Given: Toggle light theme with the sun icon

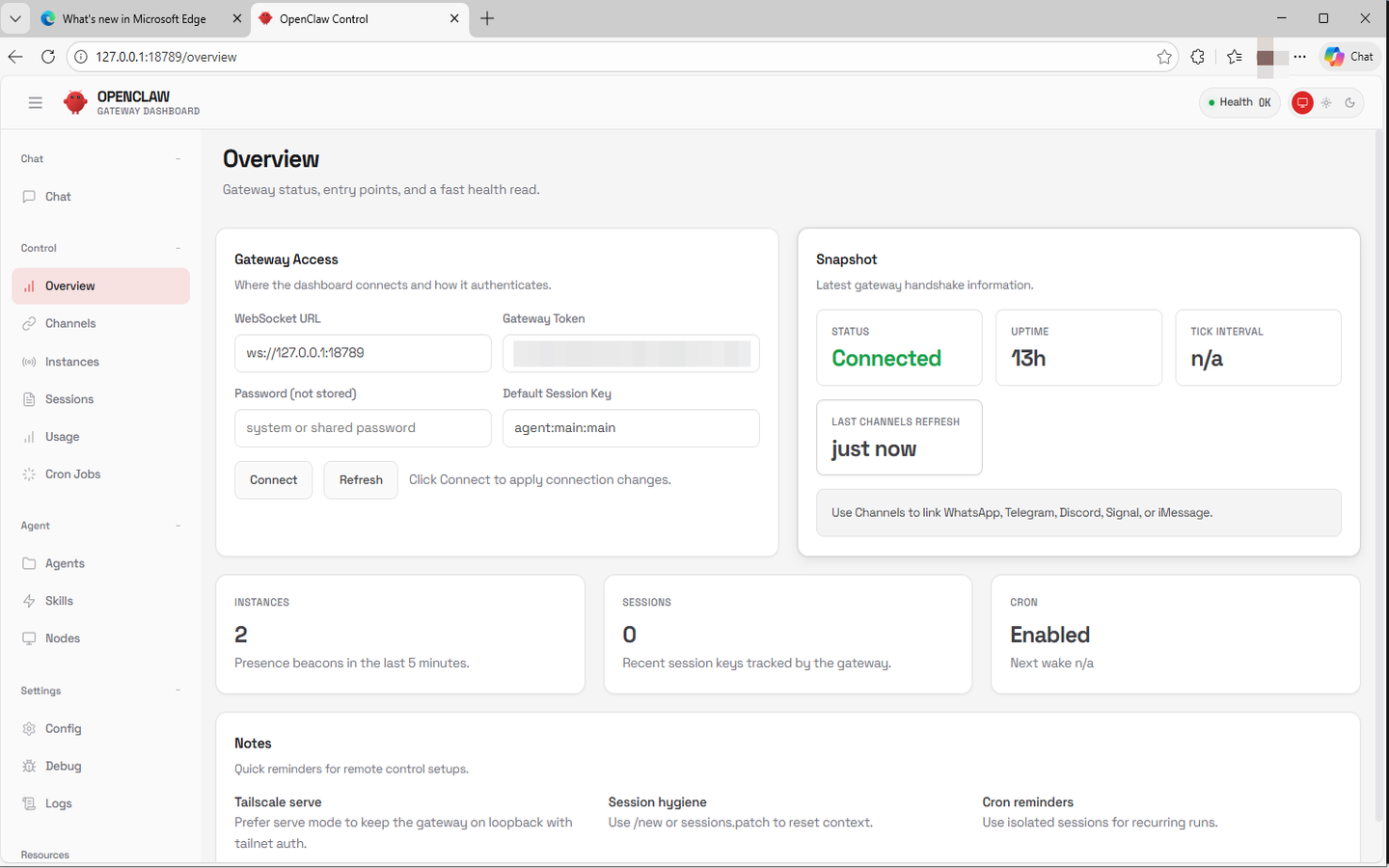Looking at the screenshot, I should click(1326, 102).
